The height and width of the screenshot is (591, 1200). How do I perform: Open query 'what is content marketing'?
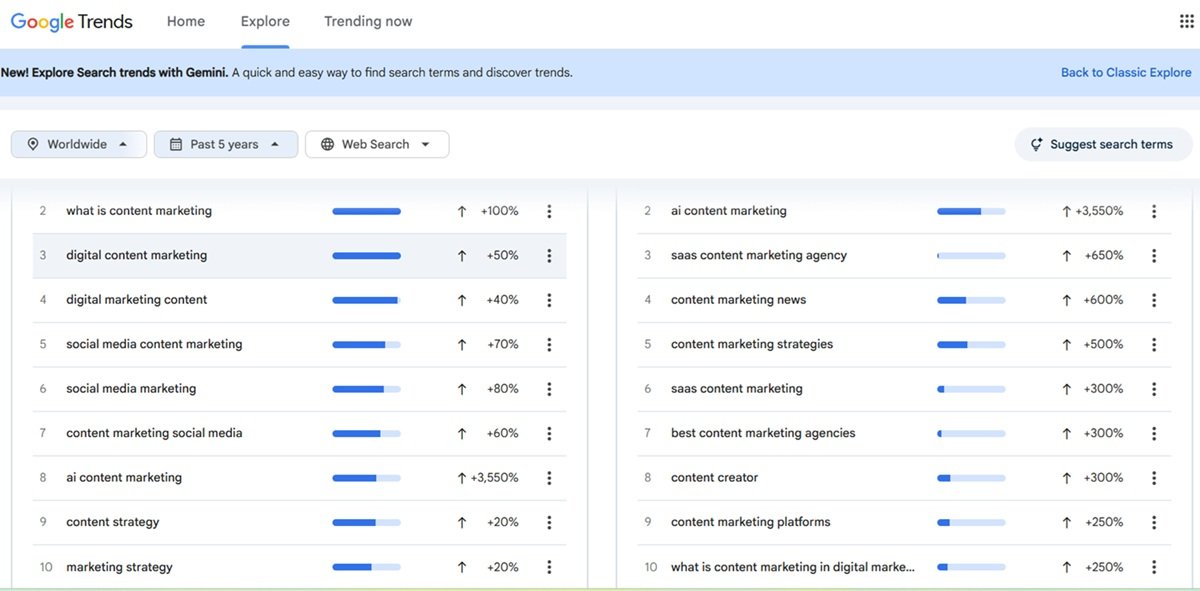point(139,211)
